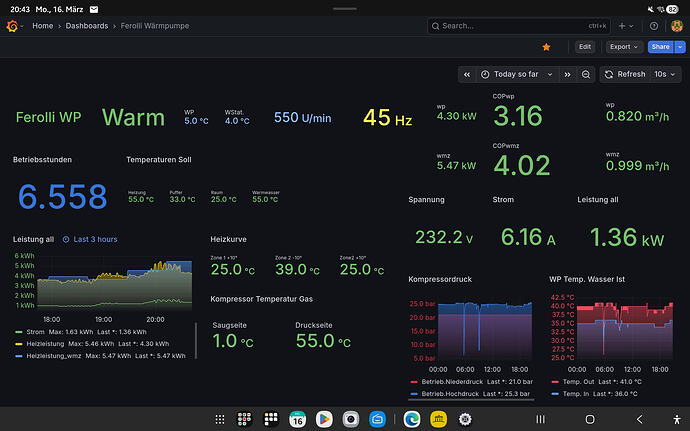Tap the battery indicator showing 82
This screenshot has width=690, height=431.
pos(672,9)
